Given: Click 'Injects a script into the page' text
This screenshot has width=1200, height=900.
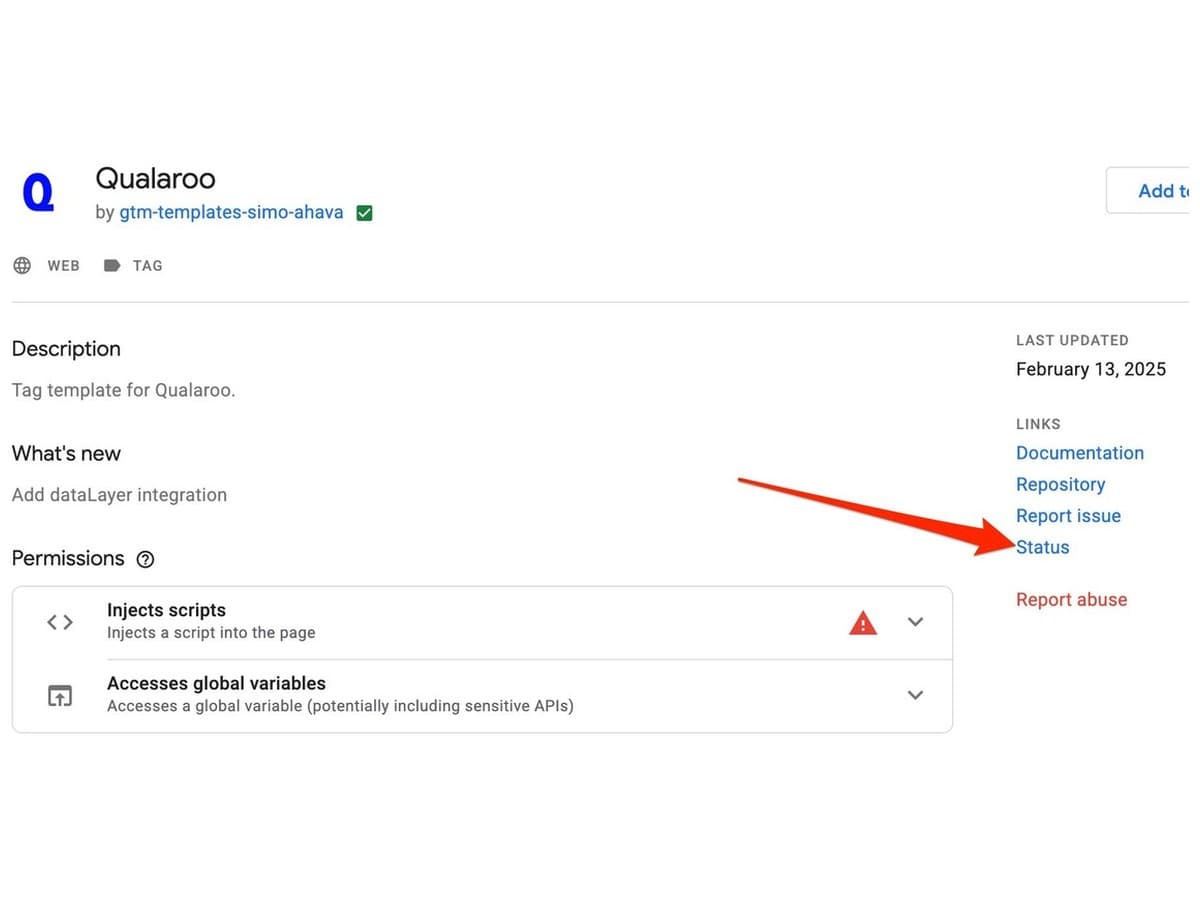Looking at the screenshot, I should click(211, 632).
